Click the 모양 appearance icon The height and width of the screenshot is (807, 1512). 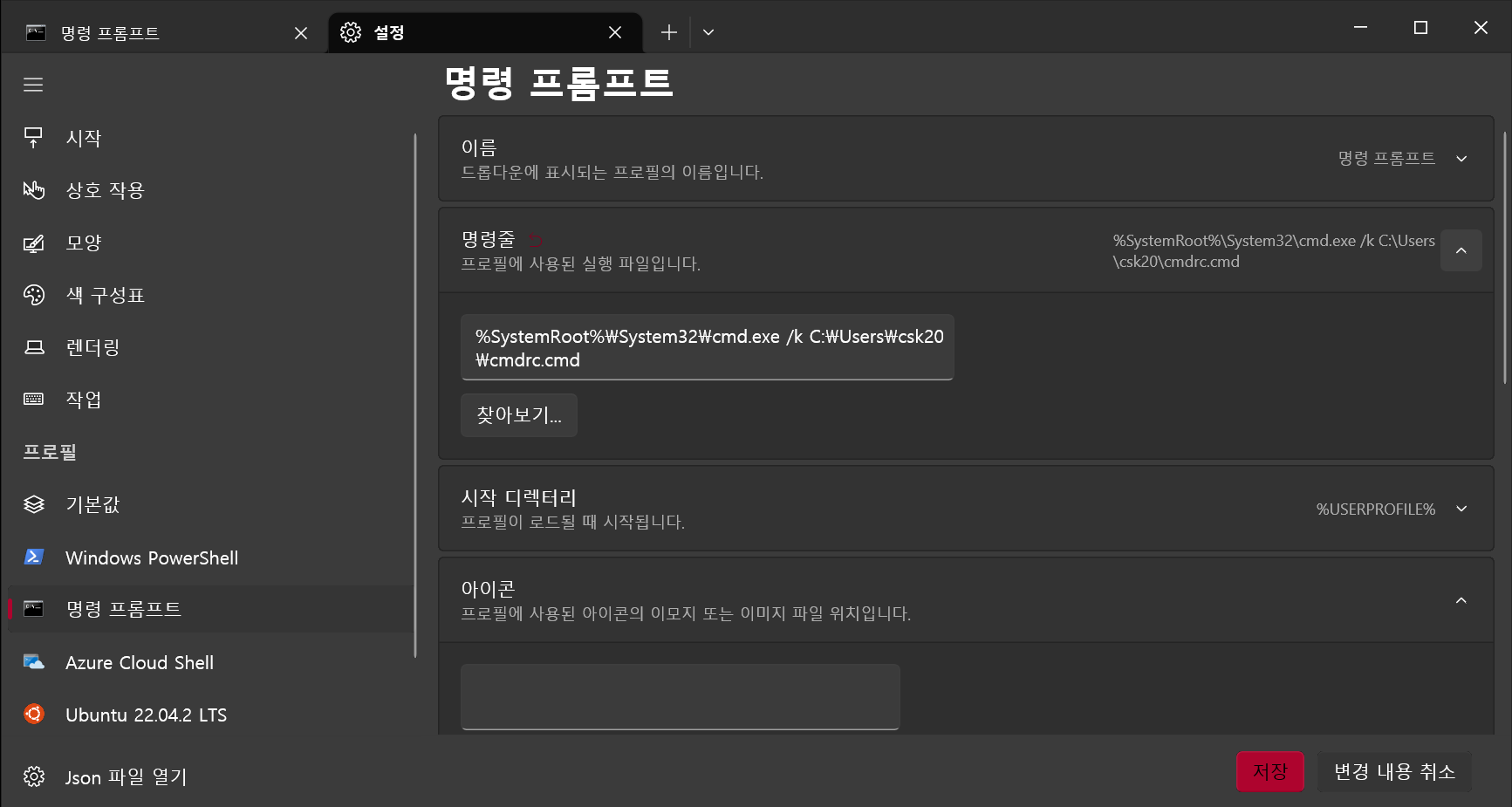[33, 243]
